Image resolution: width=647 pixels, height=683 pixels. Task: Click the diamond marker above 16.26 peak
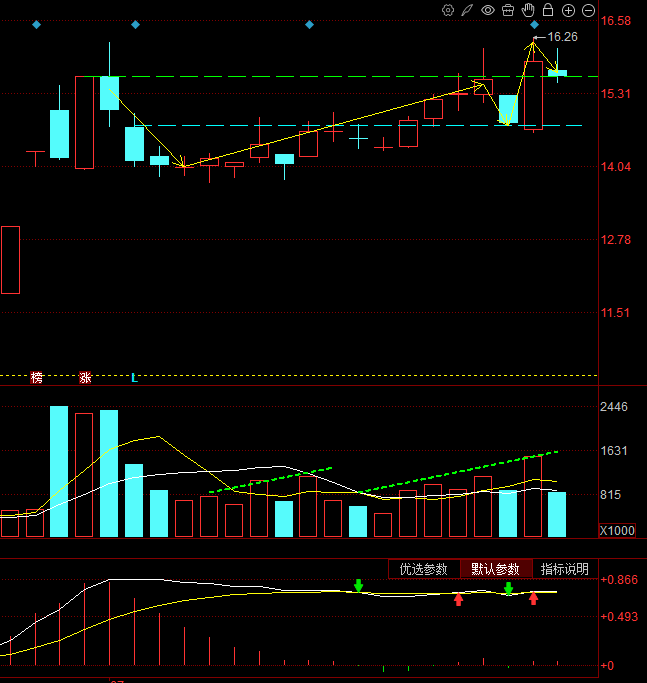click(535, 25)
